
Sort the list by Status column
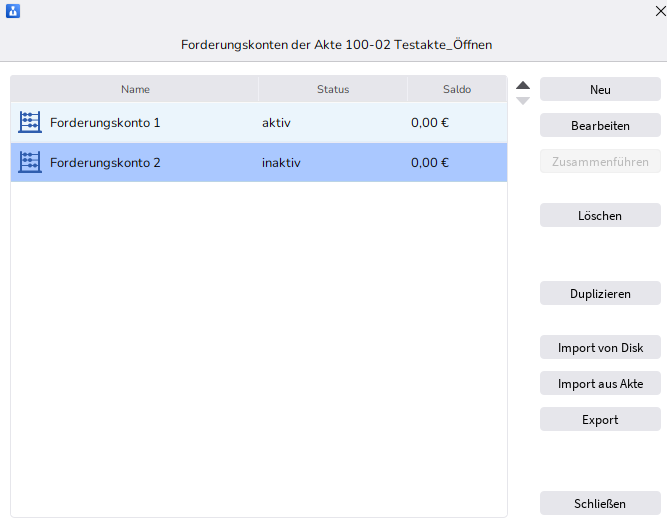click(333, 89)
